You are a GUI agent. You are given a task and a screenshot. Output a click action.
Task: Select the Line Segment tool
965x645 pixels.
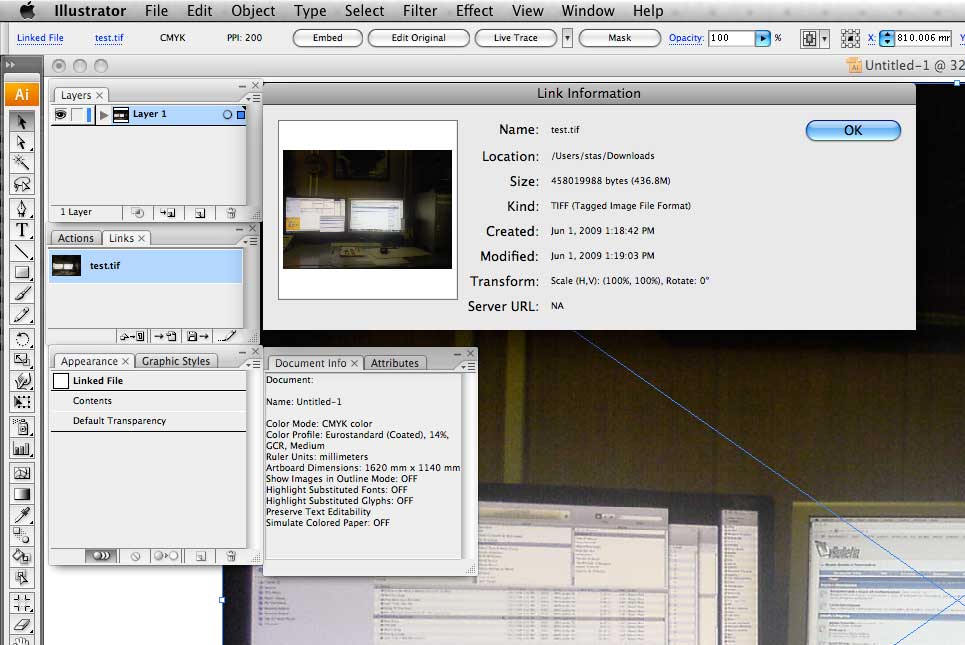[x=22, y=251]
